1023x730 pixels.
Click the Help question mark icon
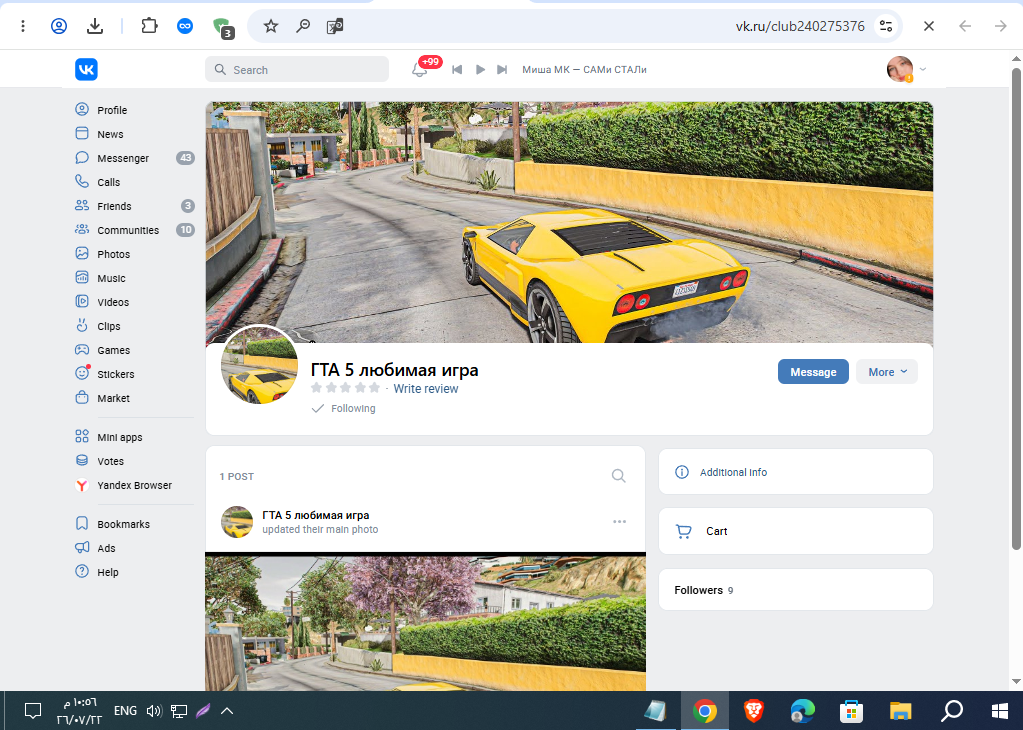coord(82,571)
